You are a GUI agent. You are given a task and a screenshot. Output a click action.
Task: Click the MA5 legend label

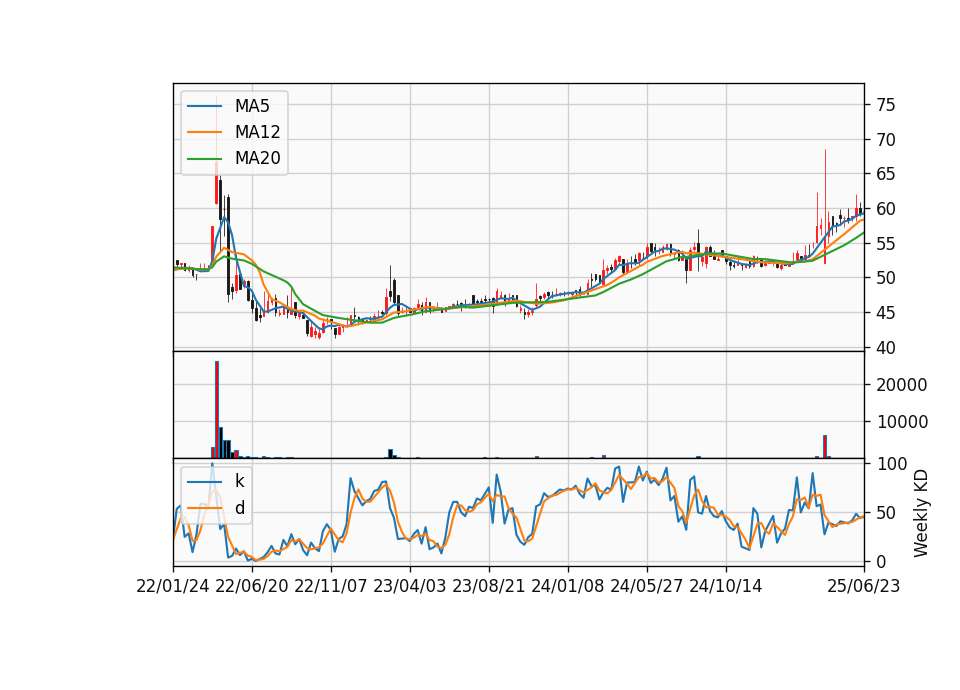pyautogui.click(x=252, y=106)
